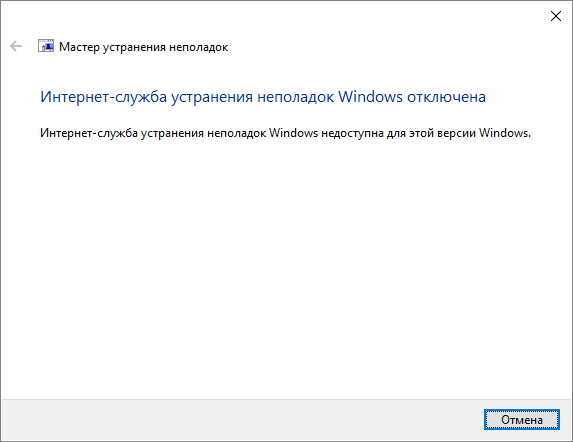Click the Отмена button

tap(522, 420)
